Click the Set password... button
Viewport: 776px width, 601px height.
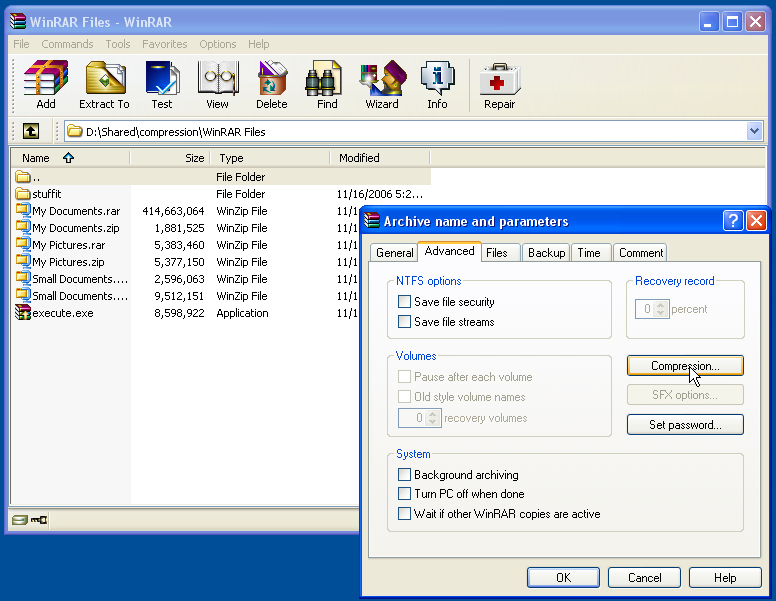pyautogui.click(x=685, y=425)
